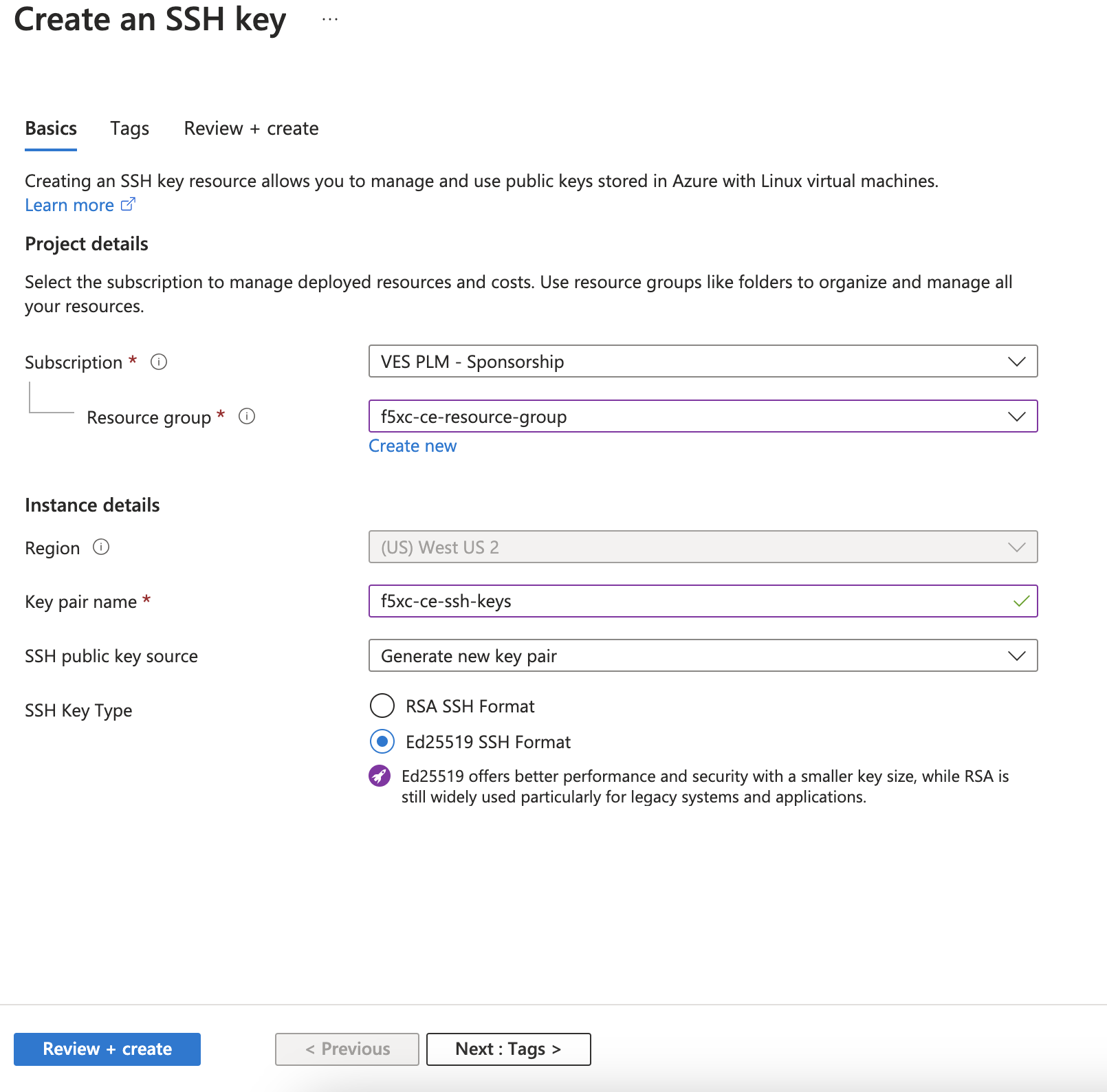Switch to the Review + create tab
Screen dimensions: 1107x1092
tap(250, 128)
